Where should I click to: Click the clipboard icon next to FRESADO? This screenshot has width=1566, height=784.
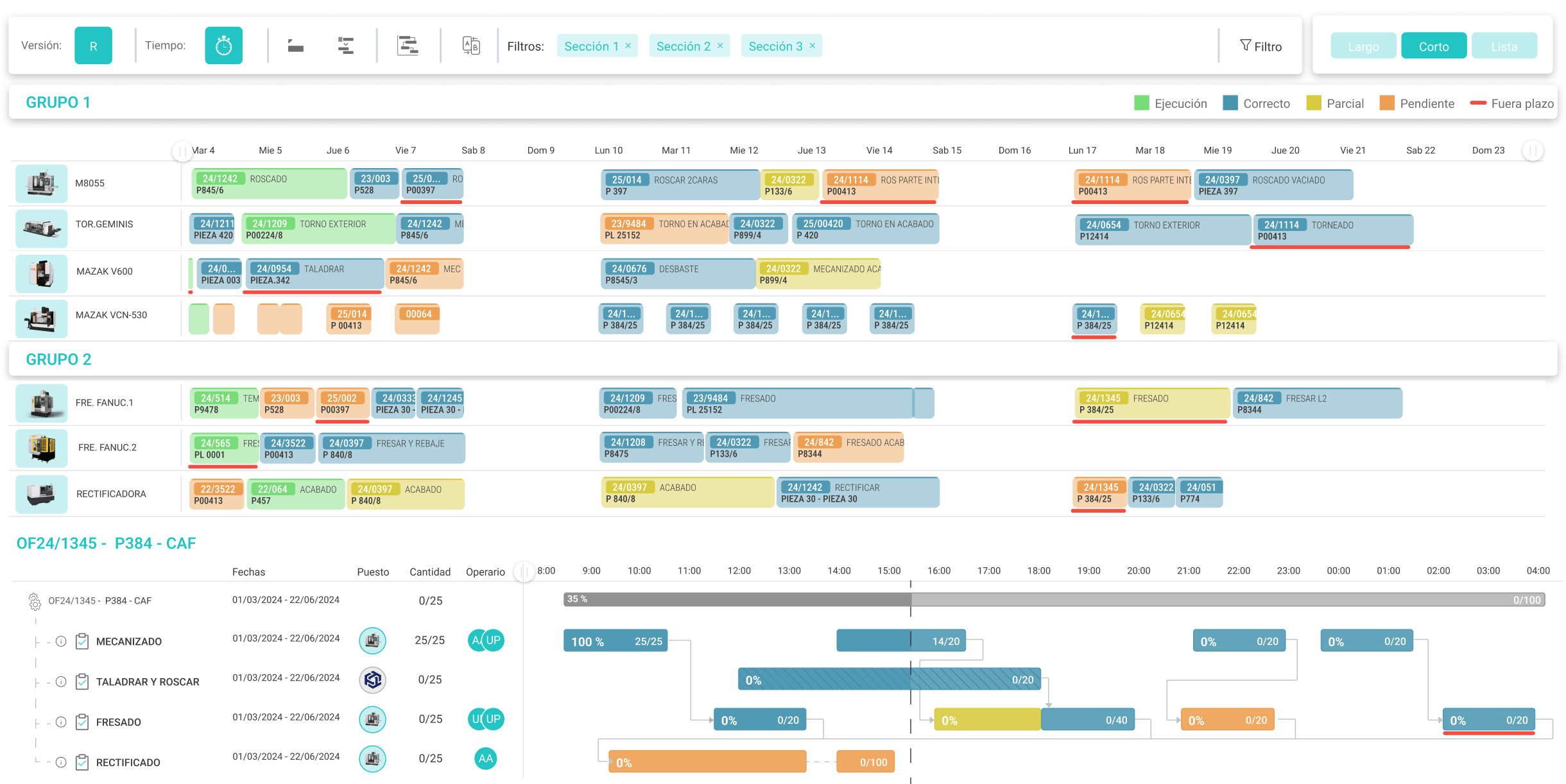pyautogui.click(x=82, y=722)
